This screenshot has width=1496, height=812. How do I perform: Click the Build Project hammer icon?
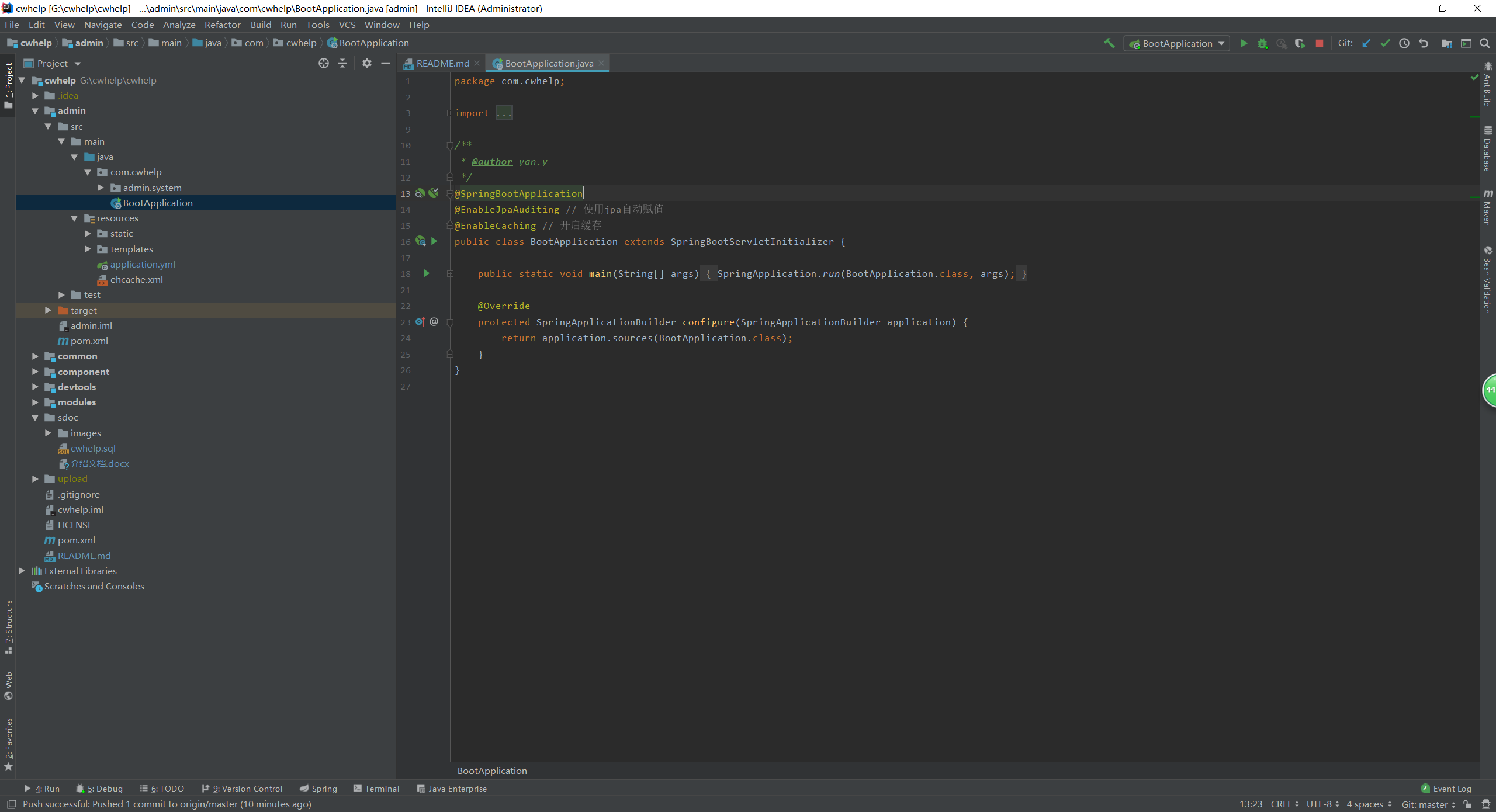[x=1109, y=43]
